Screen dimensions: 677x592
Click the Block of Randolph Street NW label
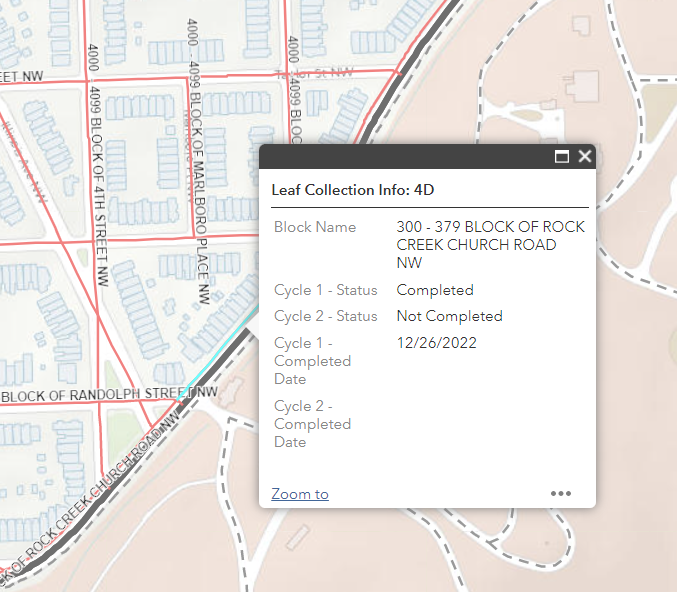110,395
